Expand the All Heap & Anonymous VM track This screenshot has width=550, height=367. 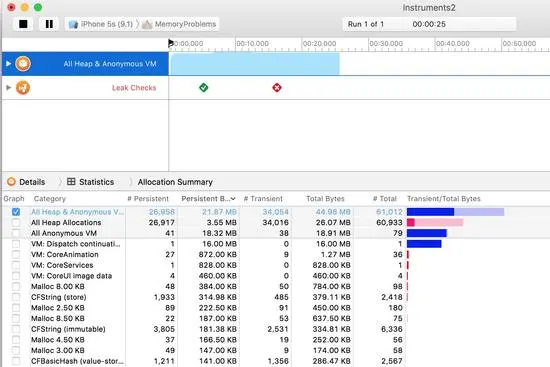pos(8,64)
